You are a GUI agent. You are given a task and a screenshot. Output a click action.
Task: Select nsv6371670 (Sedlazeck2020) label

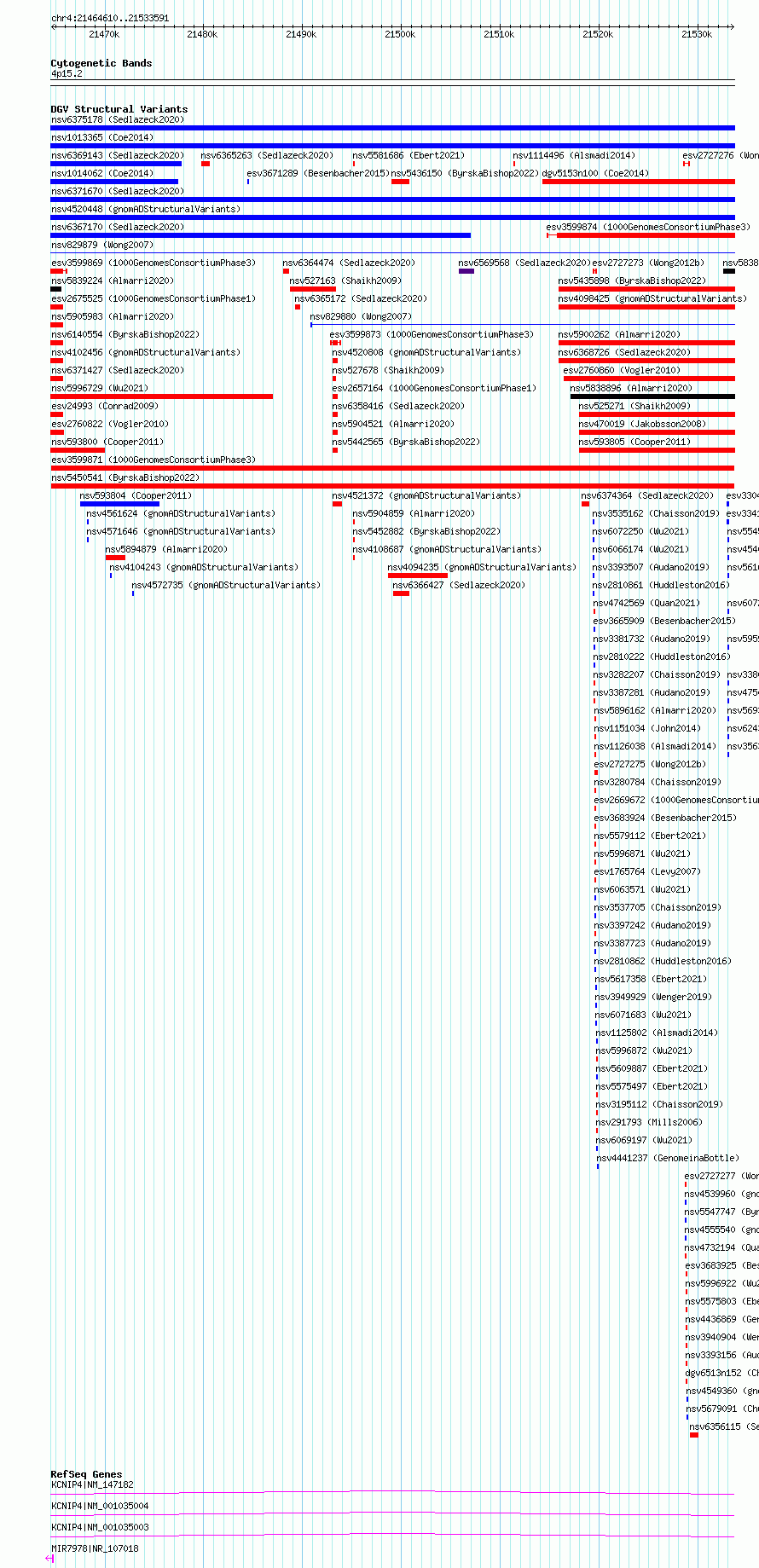click(x=117, y=191)
